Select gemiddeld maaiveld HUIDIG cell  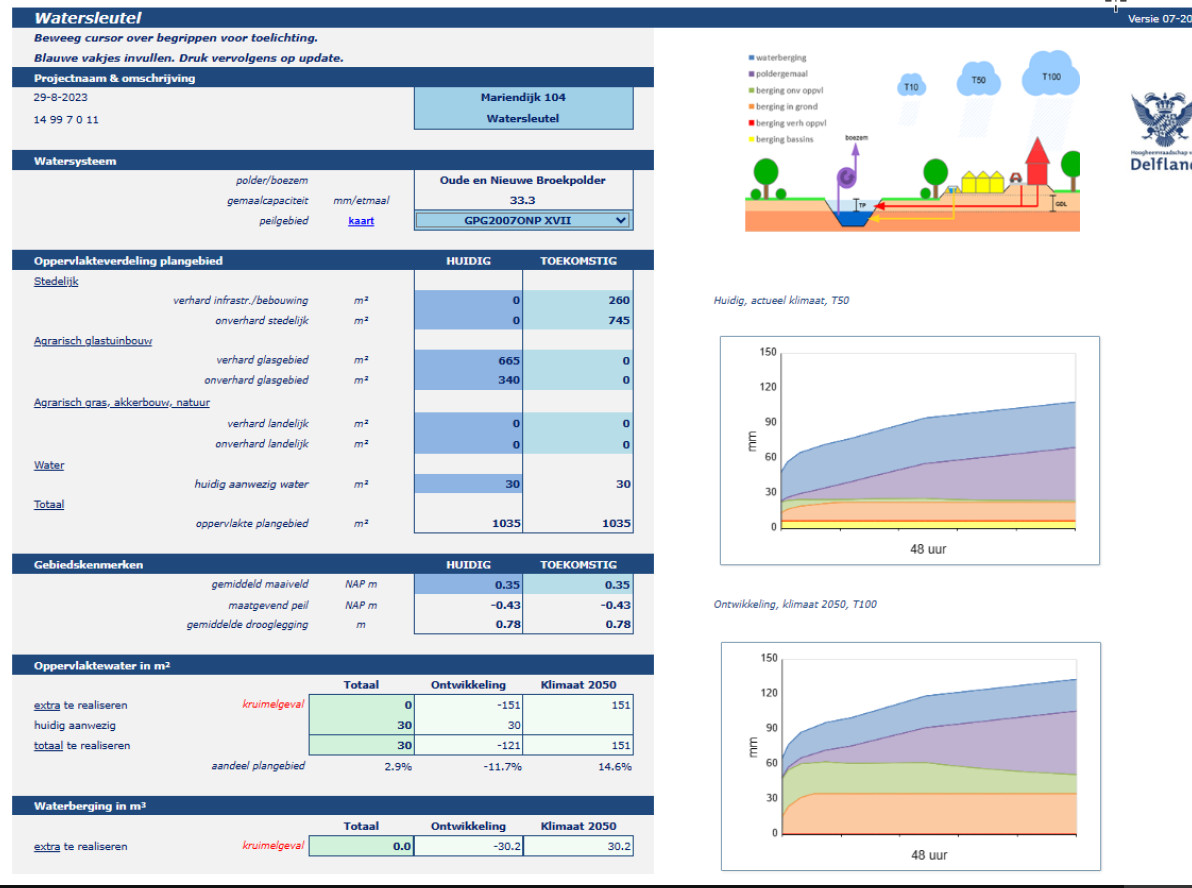pos(468,585)
